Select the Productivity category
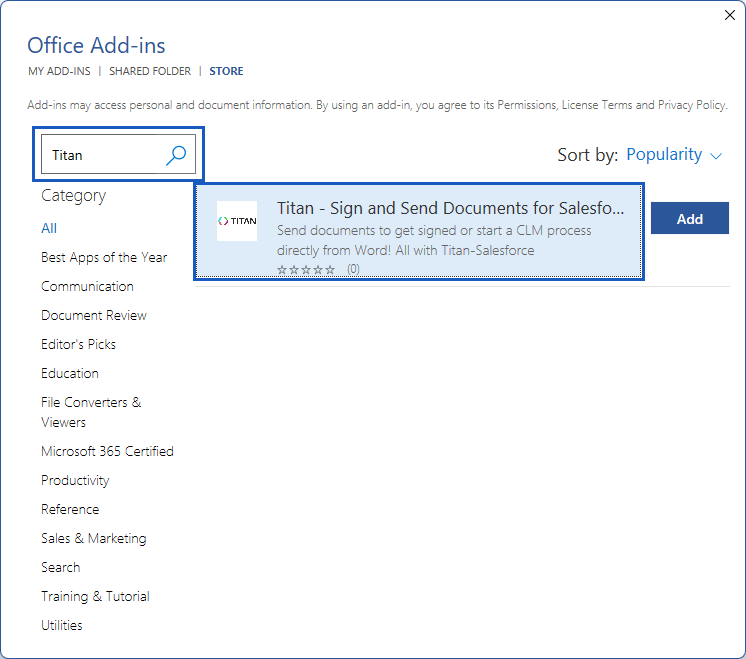746x659 pixels. (75, 481)
